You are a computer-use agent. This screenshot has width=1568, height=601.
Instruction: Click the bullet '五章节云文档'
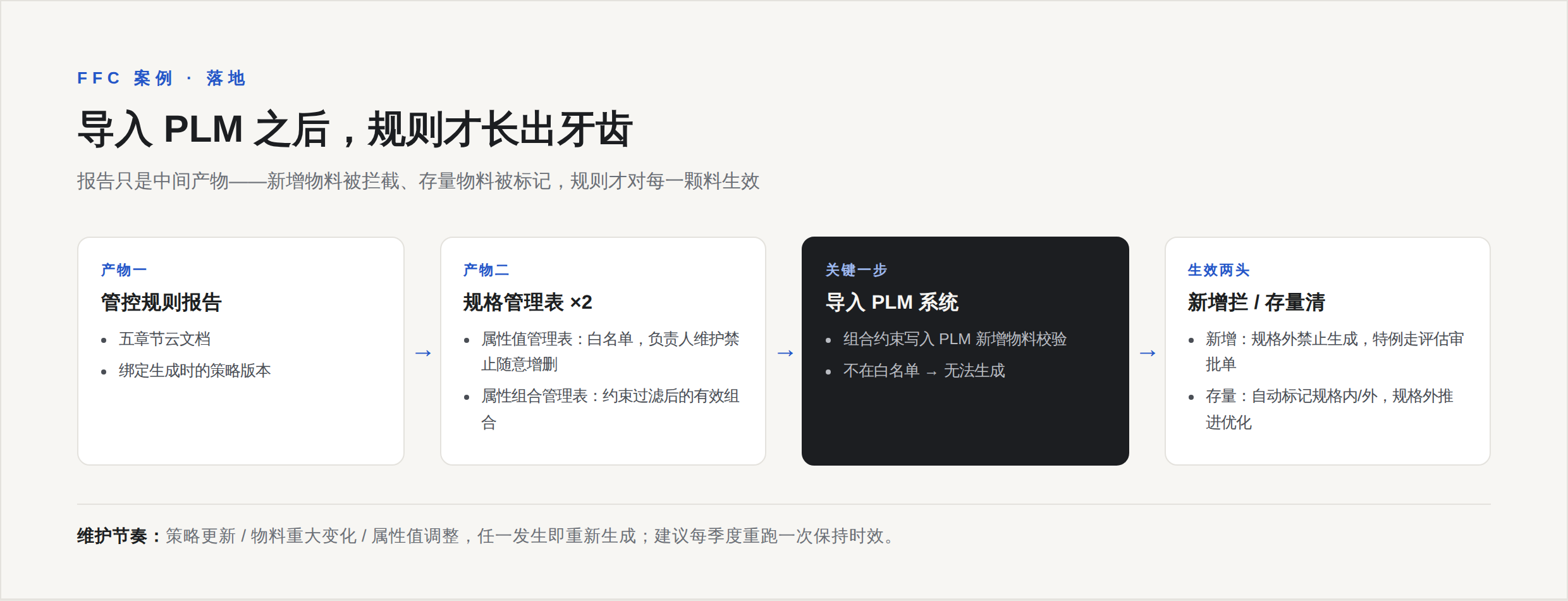coord(164,339)
